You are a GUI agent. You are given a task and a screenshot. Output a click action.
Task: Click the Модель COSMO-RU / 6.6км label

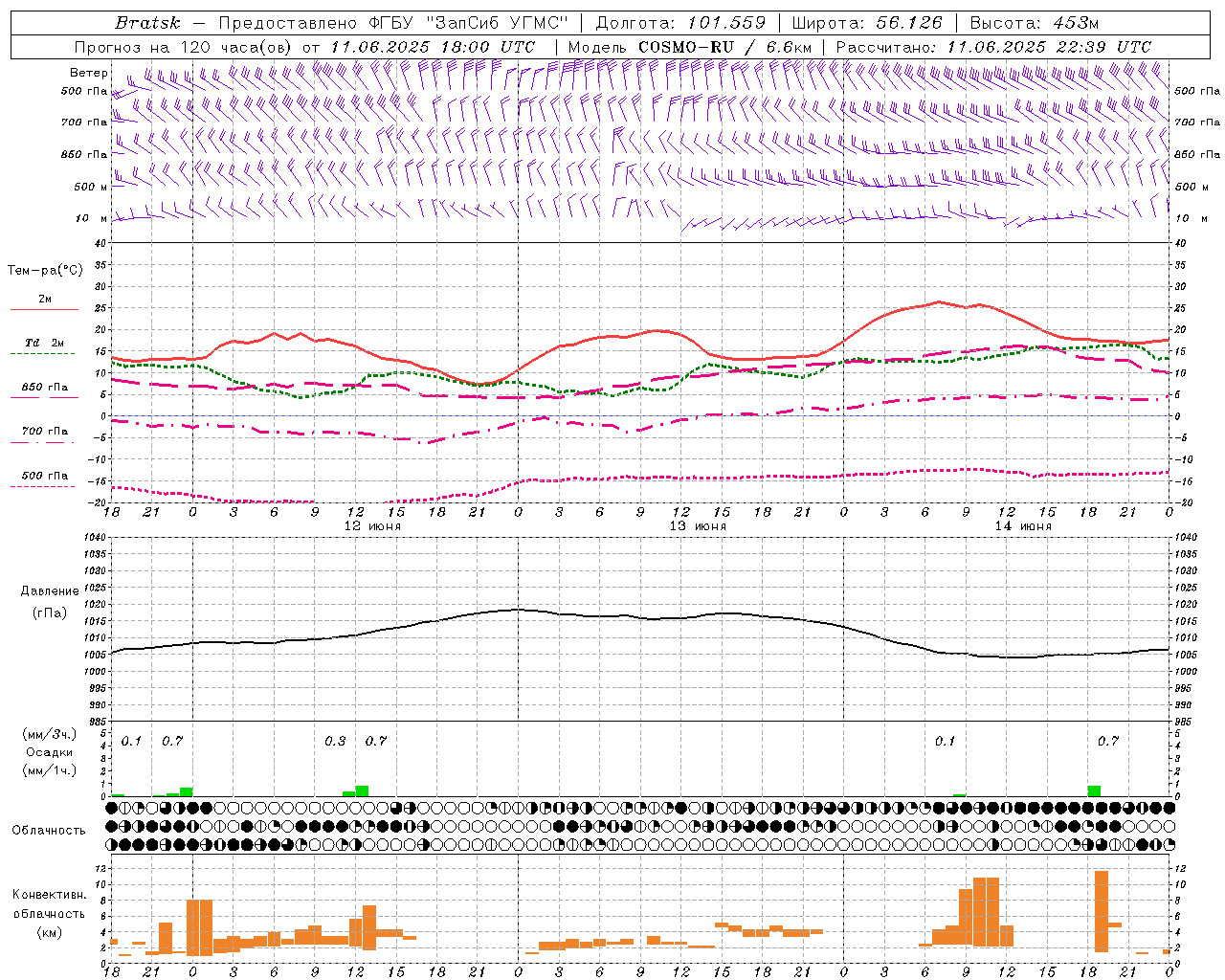(x=690, y=47)
